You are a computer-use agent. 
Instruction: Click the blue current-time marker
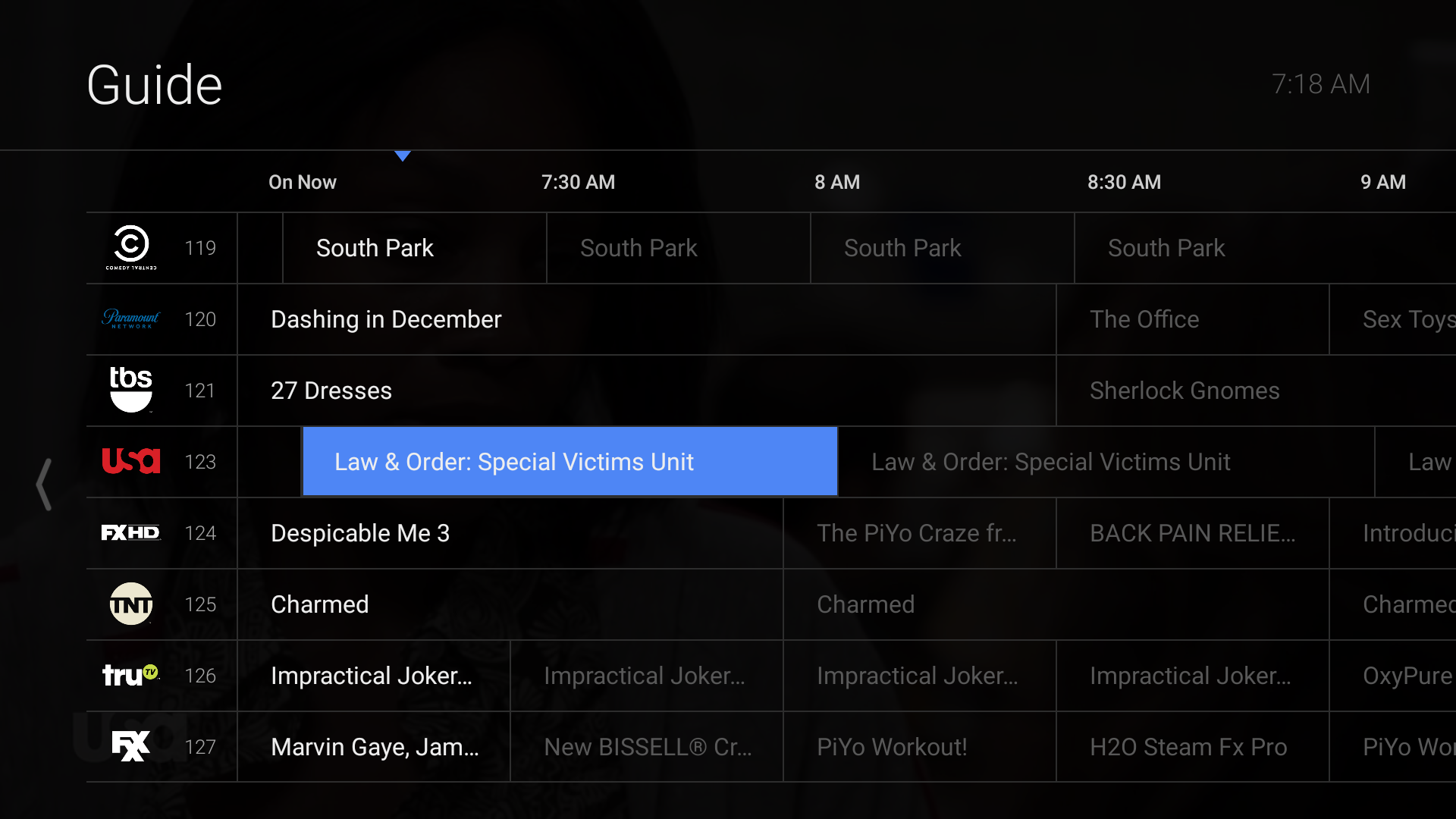click(x=403, y=155)
